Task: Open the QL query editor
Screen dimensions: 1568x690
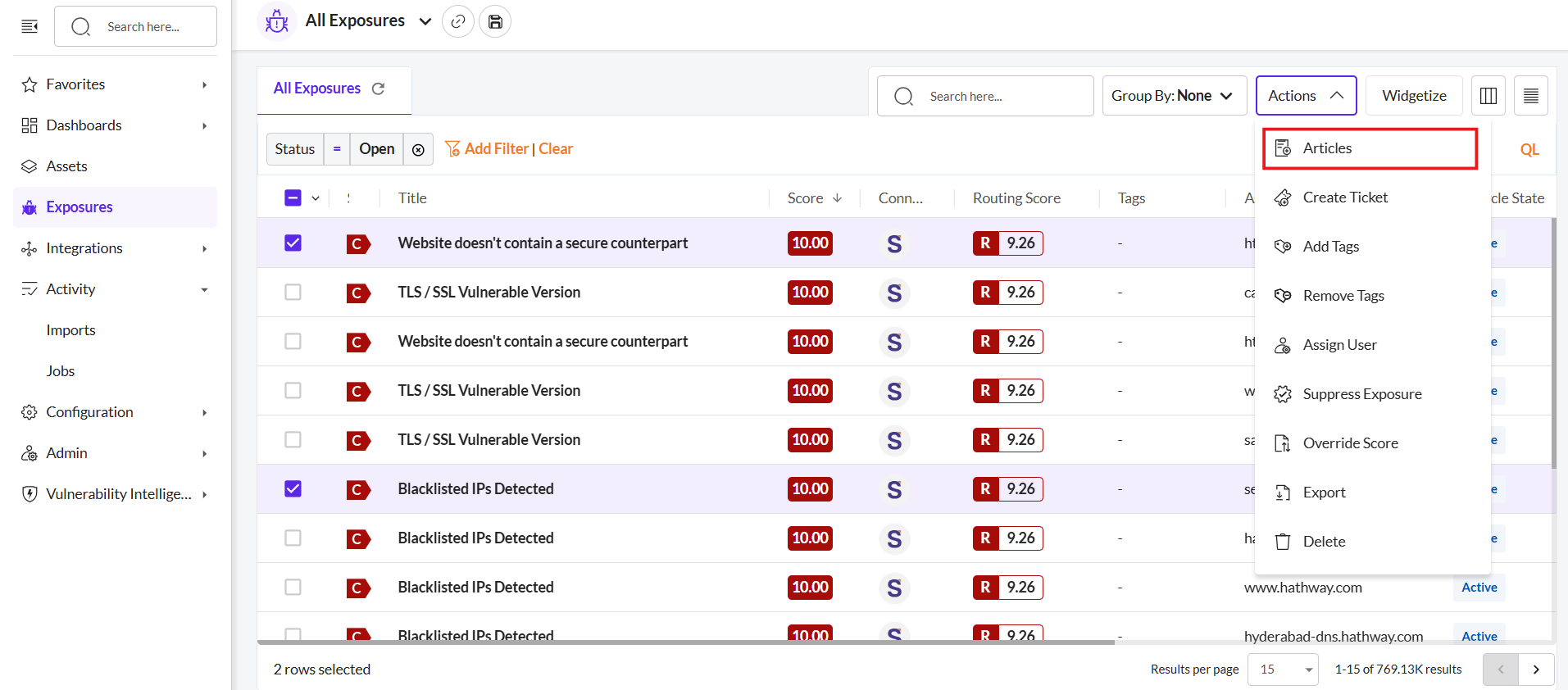Action: 1529,149
